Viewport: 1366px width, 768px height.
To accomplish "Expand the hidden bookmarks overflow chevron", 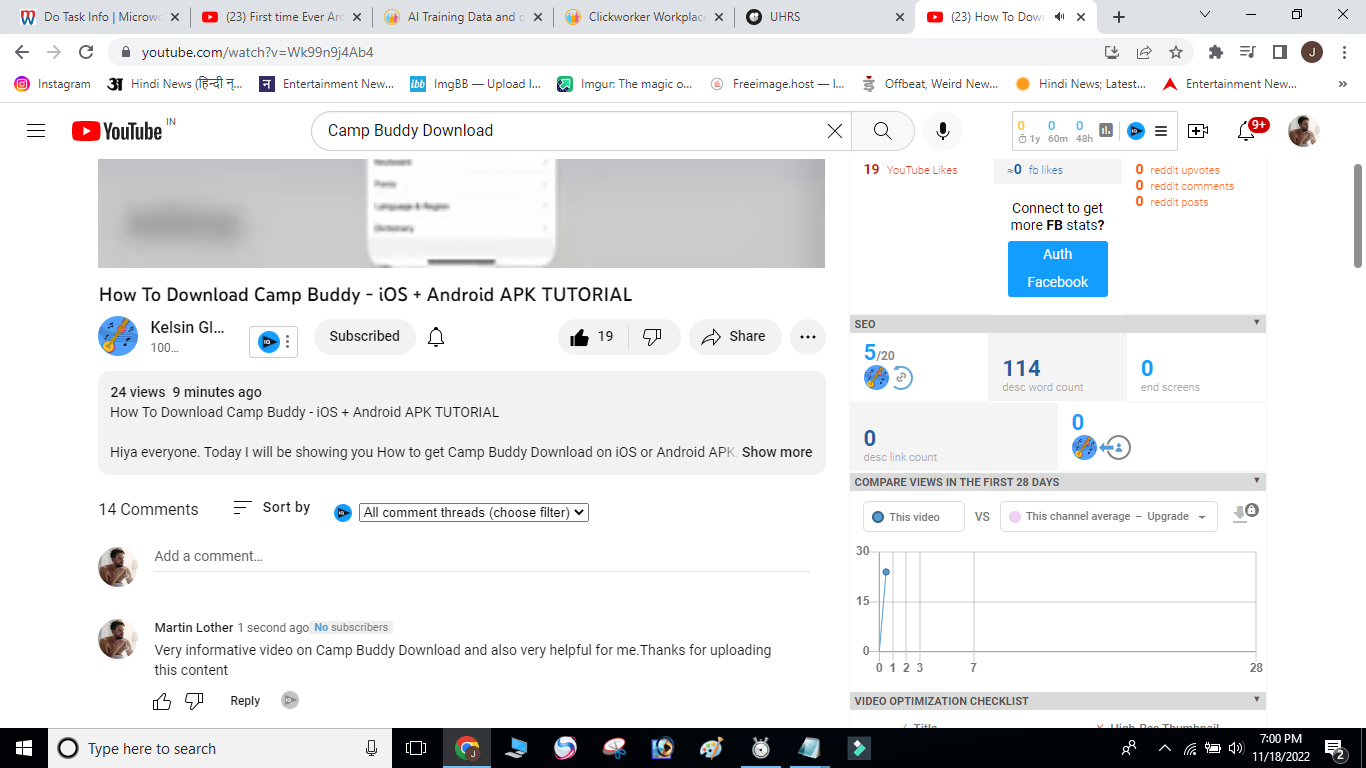I will [1342, 84].
